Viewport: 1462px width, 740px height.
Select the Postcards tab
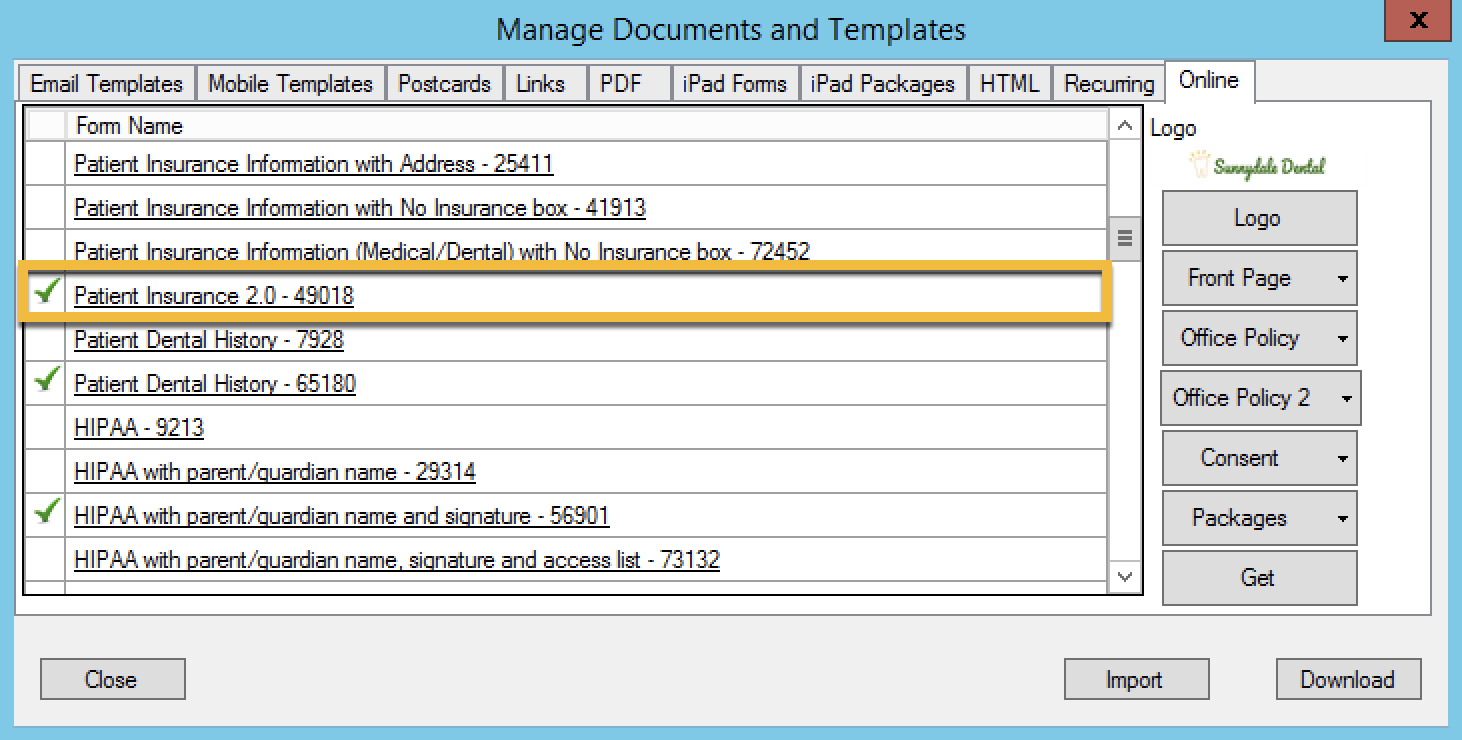click(445, 84)
